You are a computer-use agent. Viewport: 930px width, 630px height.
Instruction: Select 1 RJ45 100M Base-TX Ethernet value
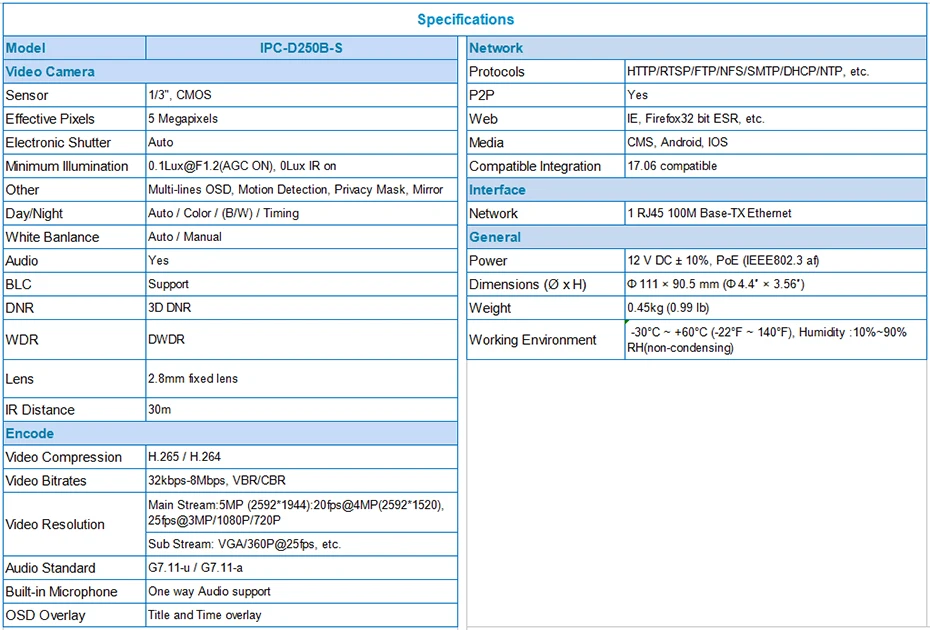click(x=709, y=213)
